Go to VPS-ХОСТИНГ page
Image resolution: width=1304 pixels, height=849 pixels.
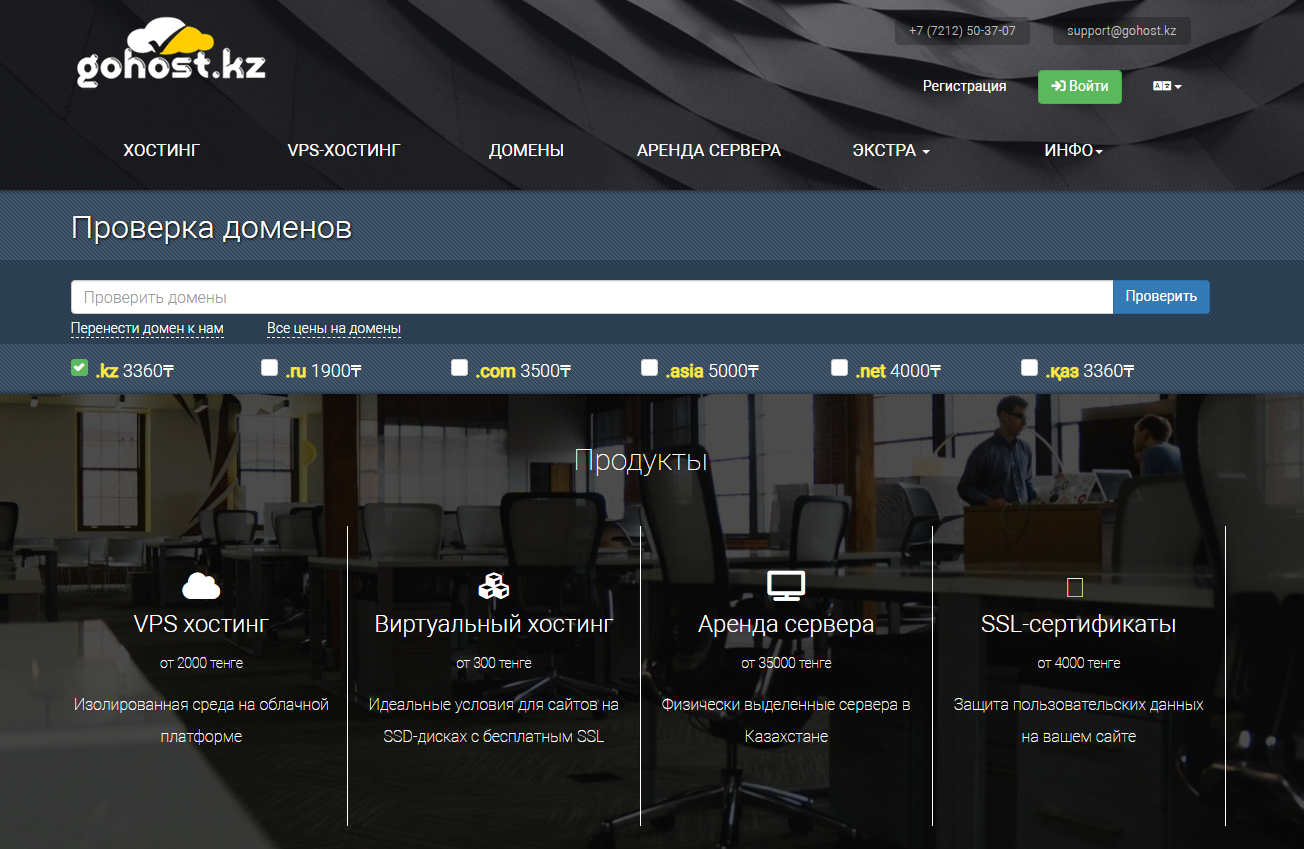344,151
